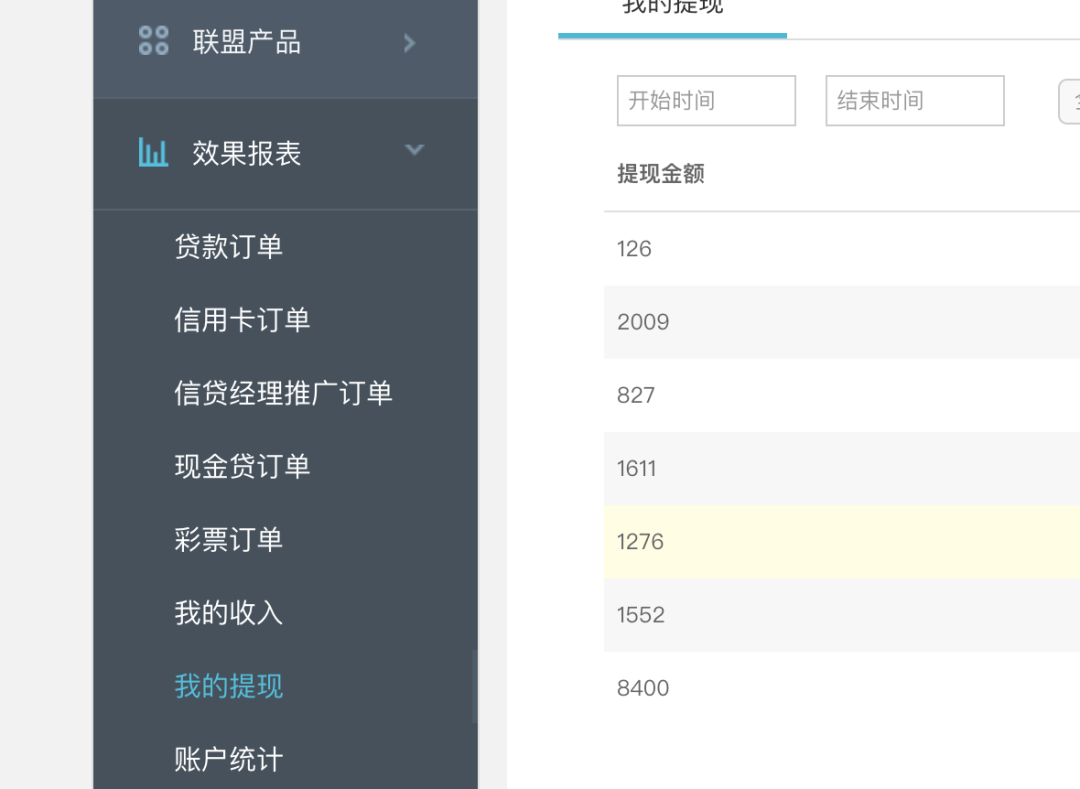Image resolution: width=1080 pixels, height=789 pixels.
Task: Click the 效果报表 bar chart icon
Action: (x=153, y=153)
